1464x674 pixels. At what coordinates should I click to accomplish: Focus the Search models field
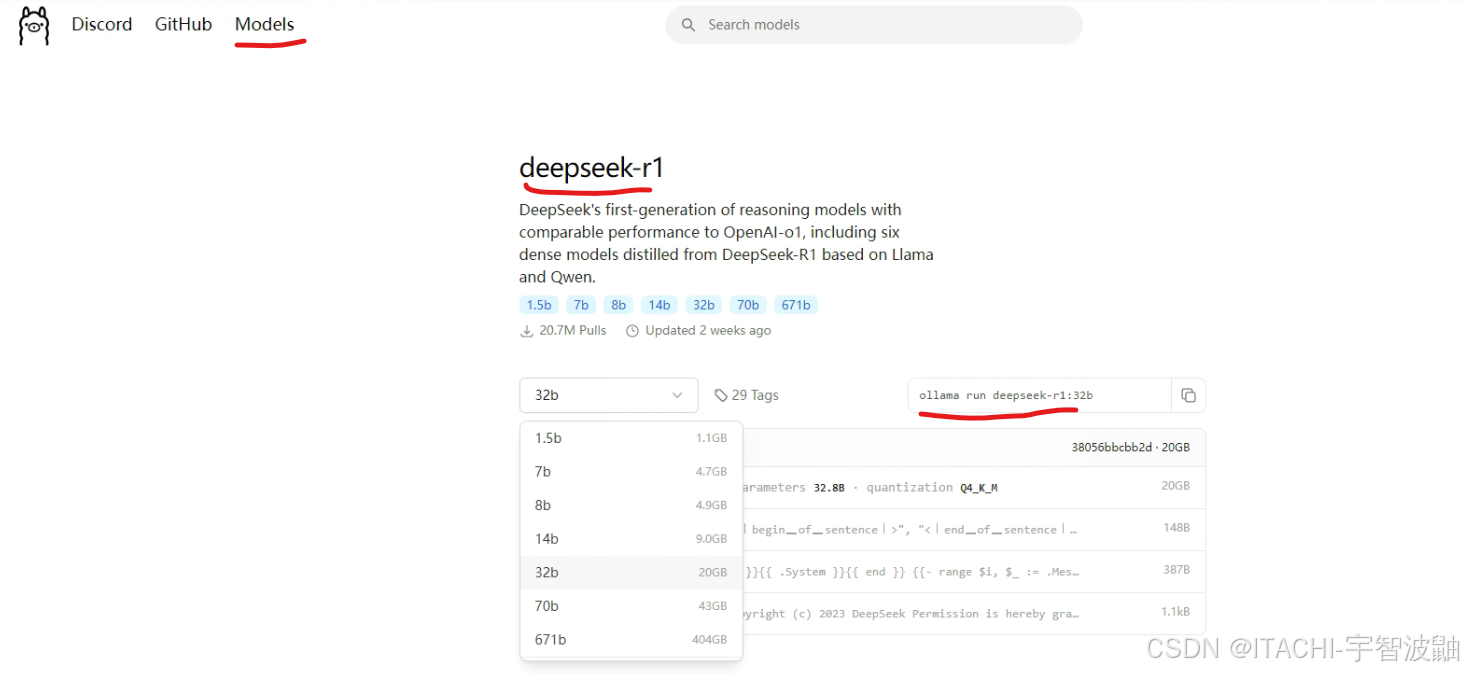point(874,25)
